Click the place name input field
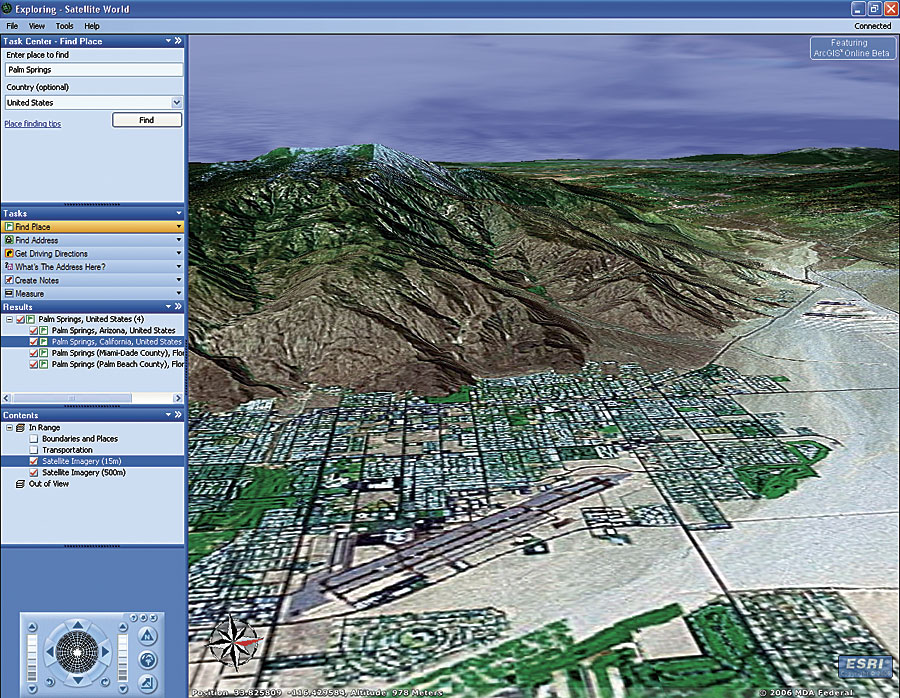 click(94, 69)
